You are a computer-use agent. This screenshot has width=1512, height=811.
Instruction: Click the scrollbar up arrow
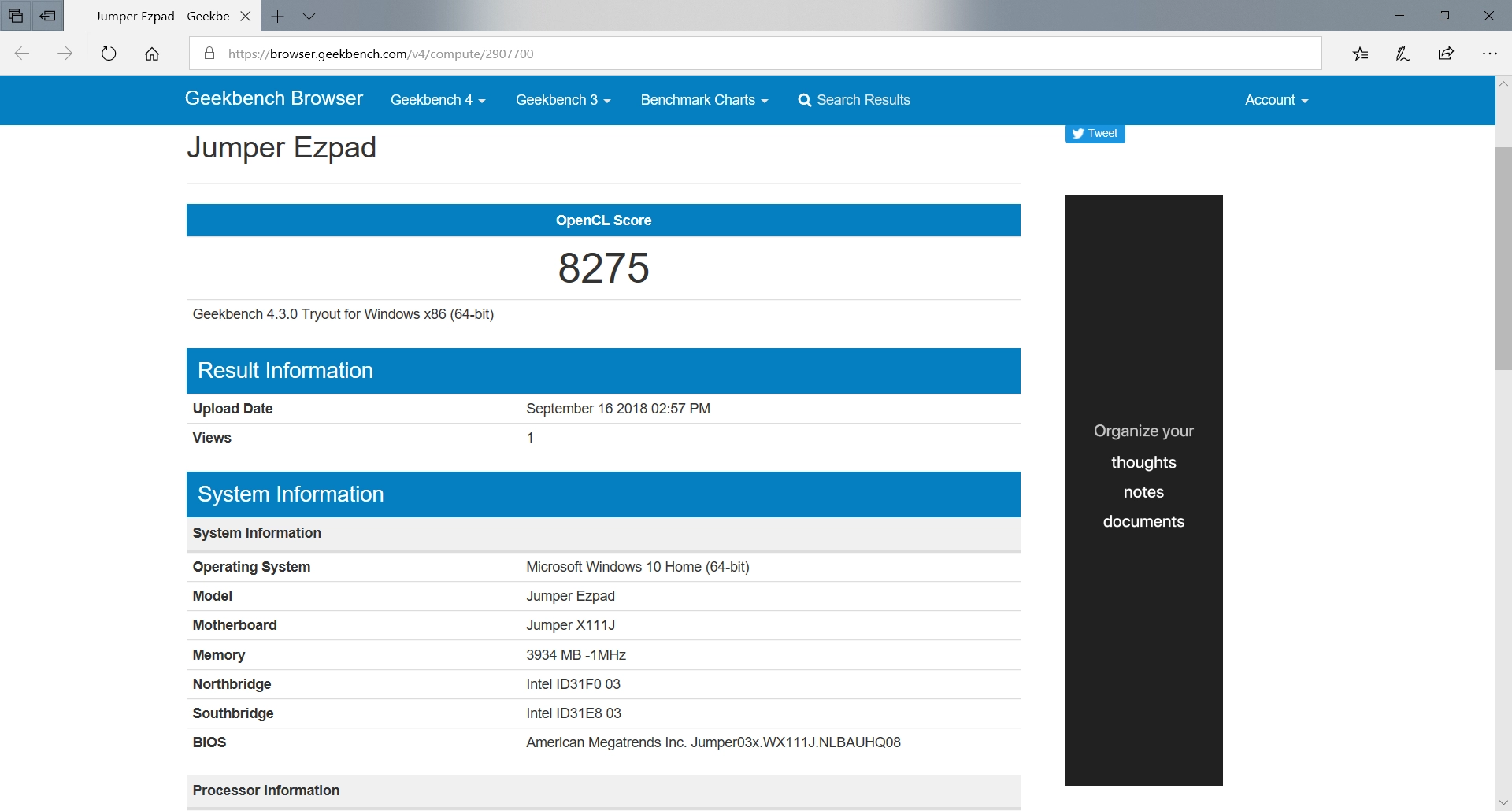click(1503, 83)
